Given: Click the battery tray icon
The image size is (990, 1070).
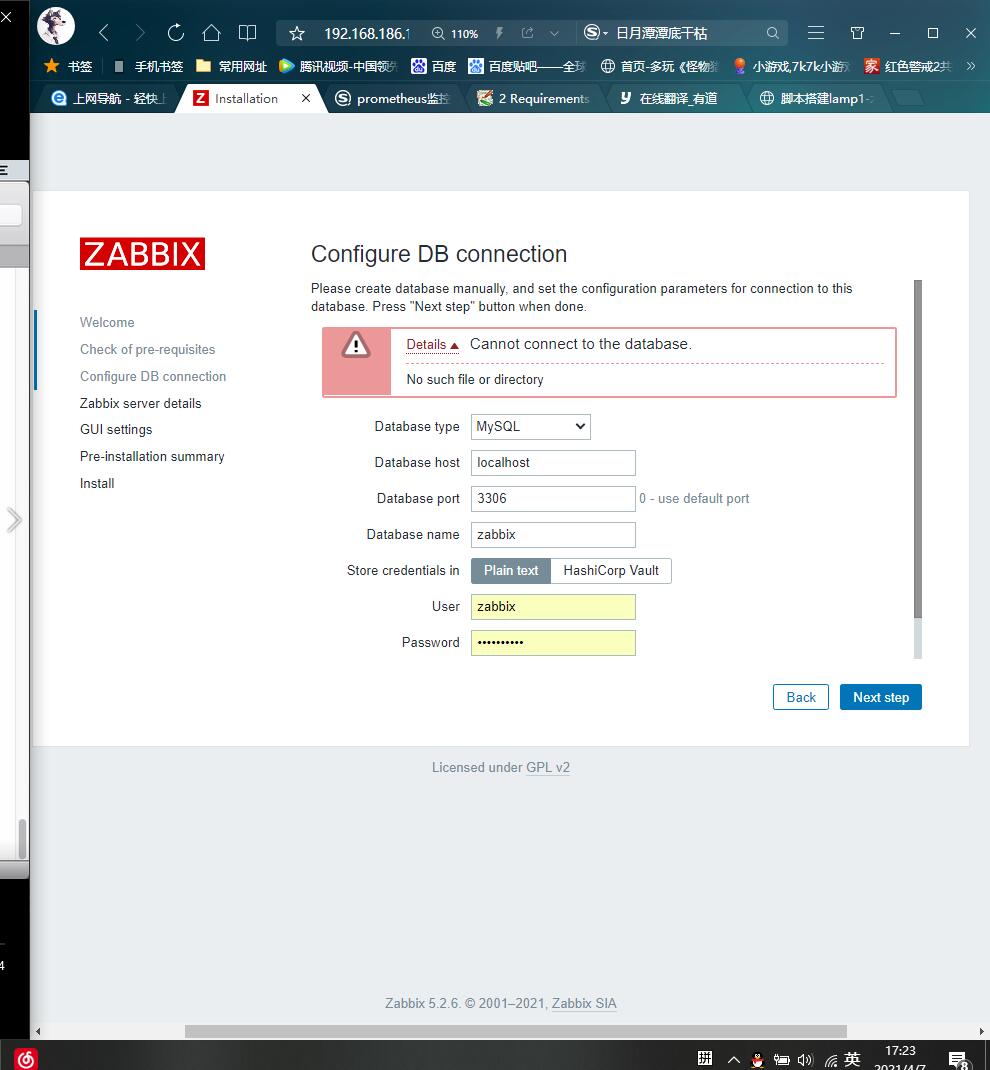Looking at the screenshot, I should coord(781,1060).
